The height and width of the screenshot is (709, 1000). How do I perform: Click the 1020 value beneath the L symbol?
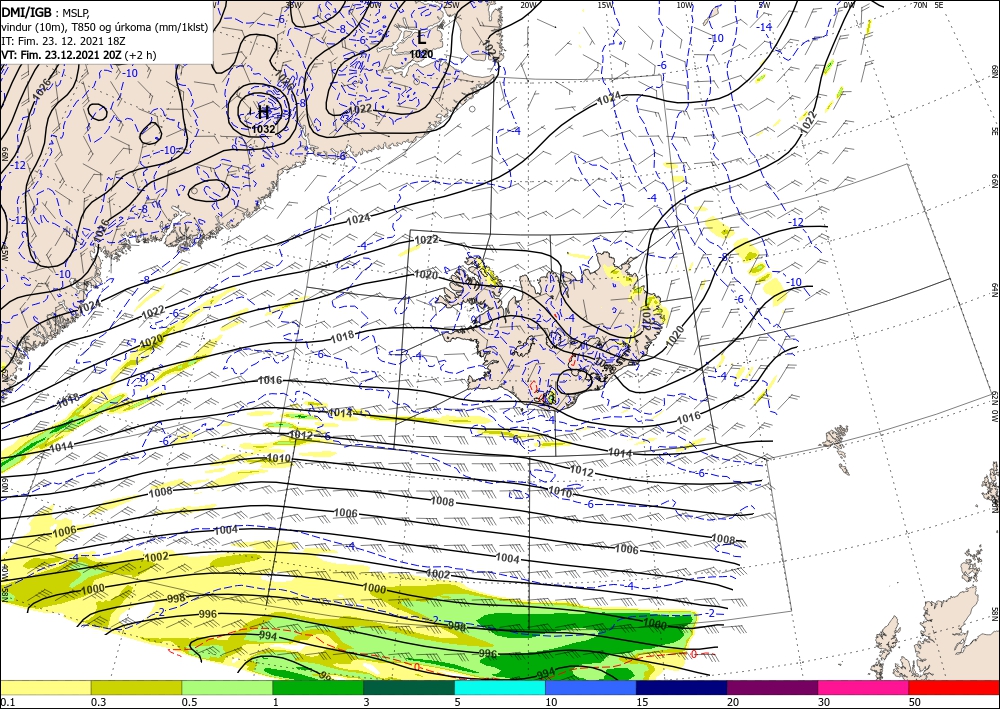pyautogui.click(x=422, y=54)
